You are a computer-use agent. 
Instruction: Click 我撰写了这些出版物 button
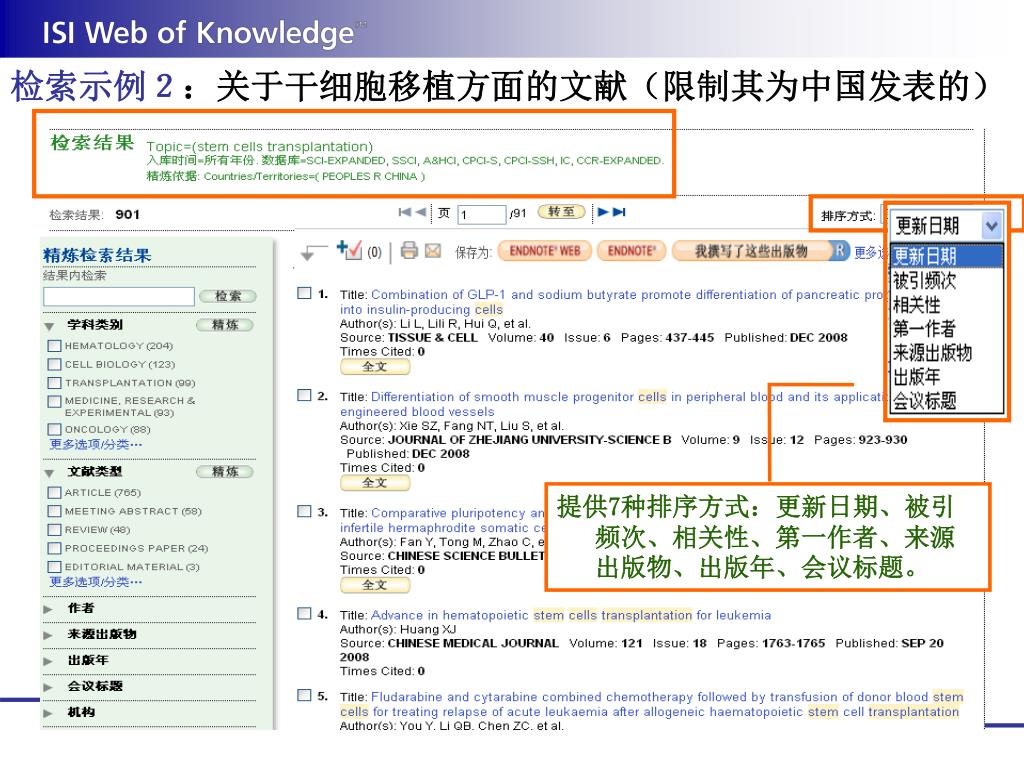[752, 251]
